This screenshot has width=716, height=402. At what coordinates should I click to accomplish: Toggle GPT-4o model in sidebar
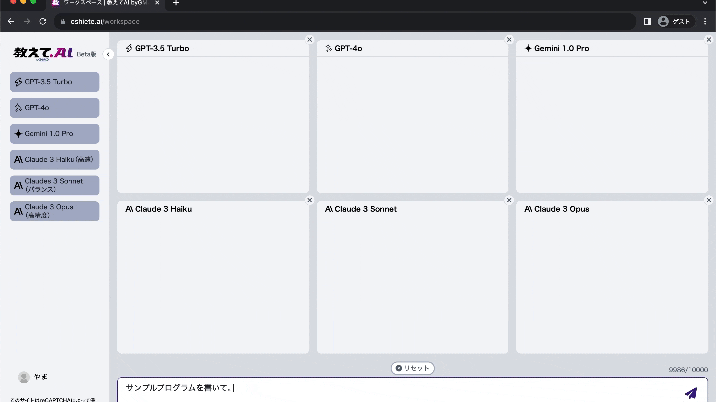point(55,108)
